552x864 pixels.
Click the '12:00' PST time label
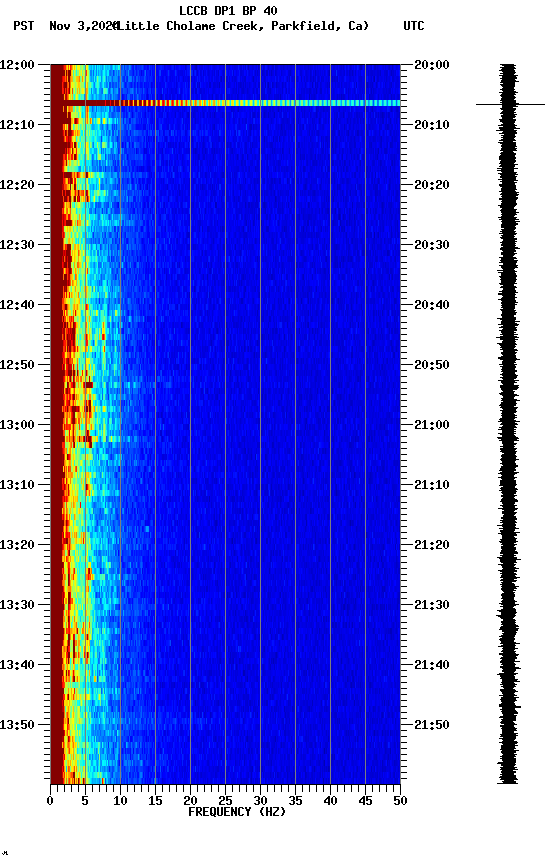[17, 65]
